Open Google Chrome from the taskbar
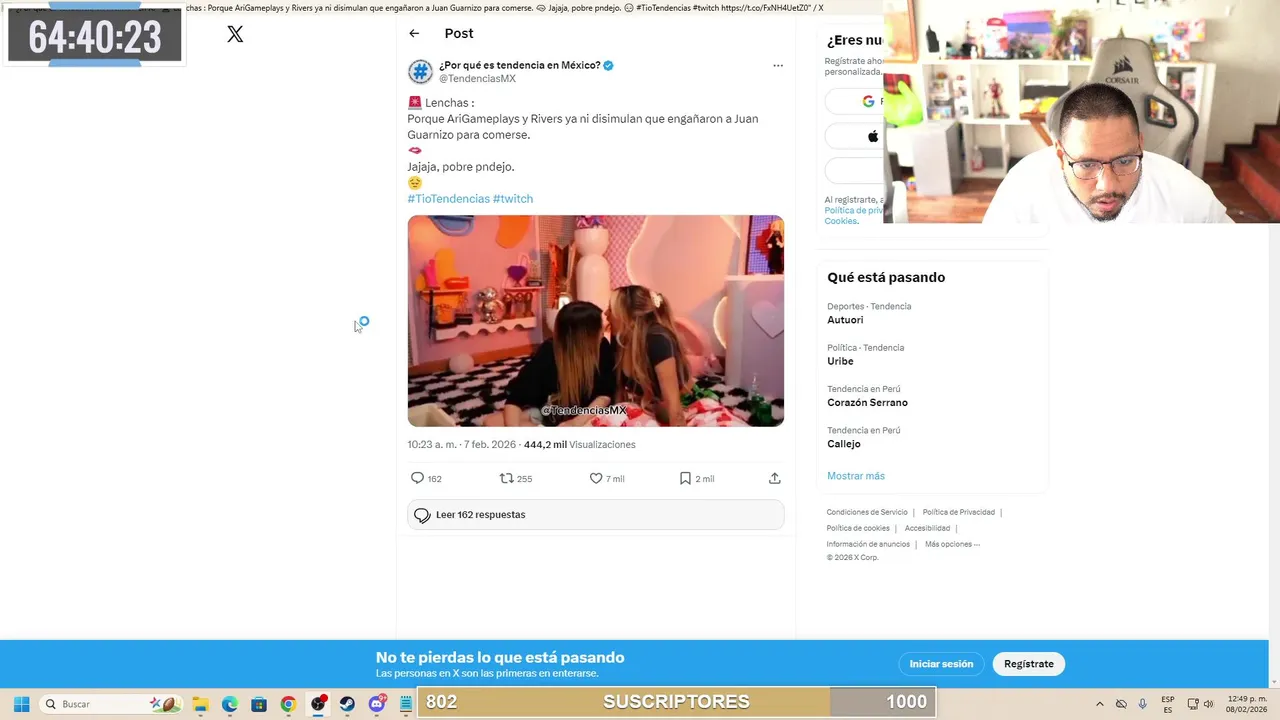 [x=288, y=704]
